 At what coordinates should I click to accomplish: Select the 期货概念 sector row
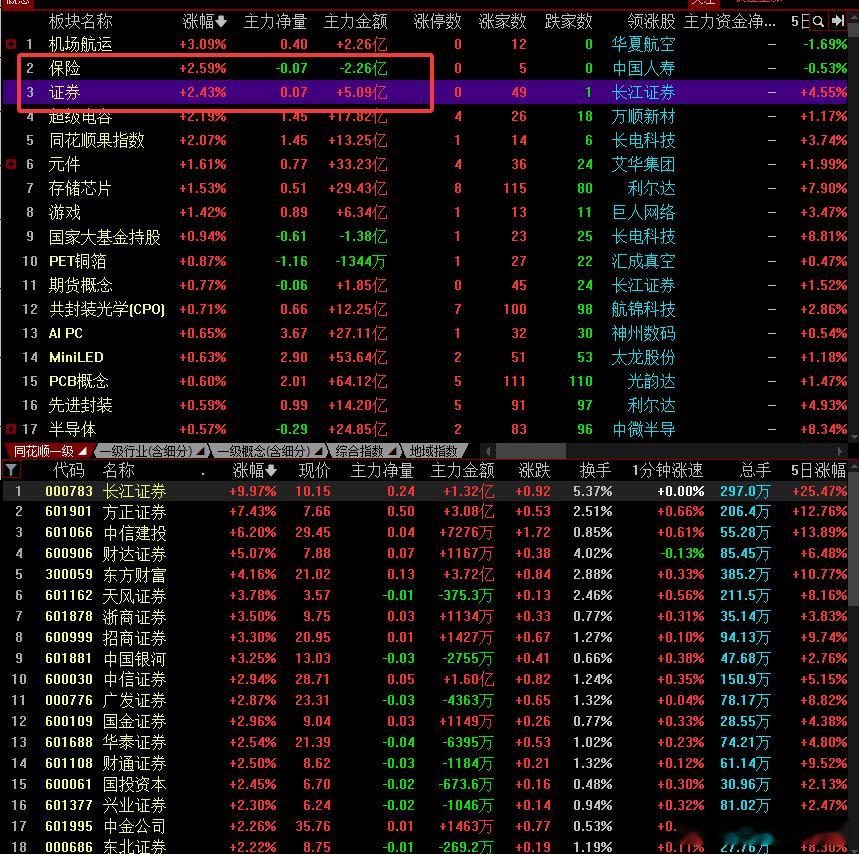(x=423, y=285)
